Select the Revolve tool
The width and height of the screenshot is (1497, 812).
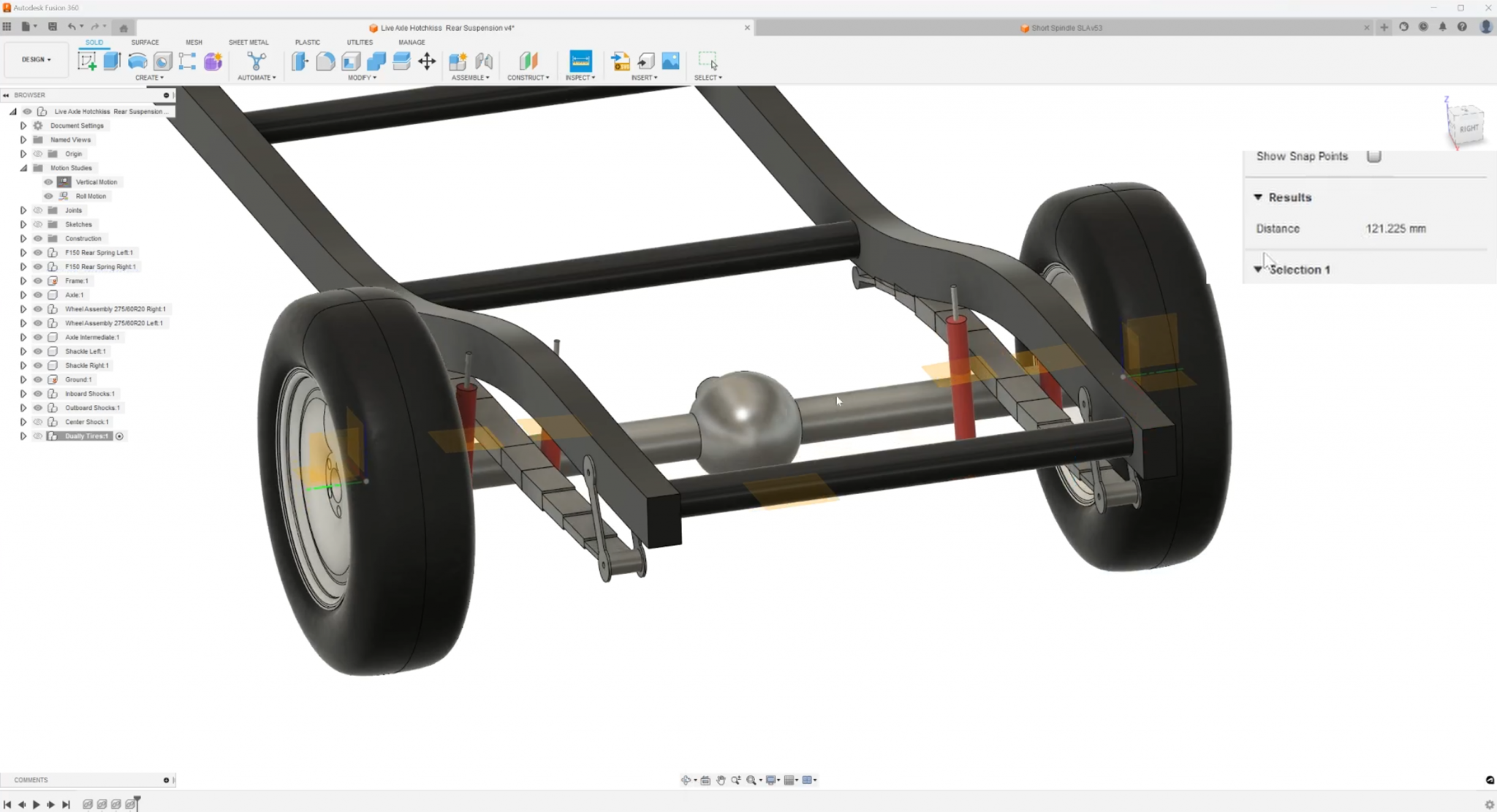137,61
